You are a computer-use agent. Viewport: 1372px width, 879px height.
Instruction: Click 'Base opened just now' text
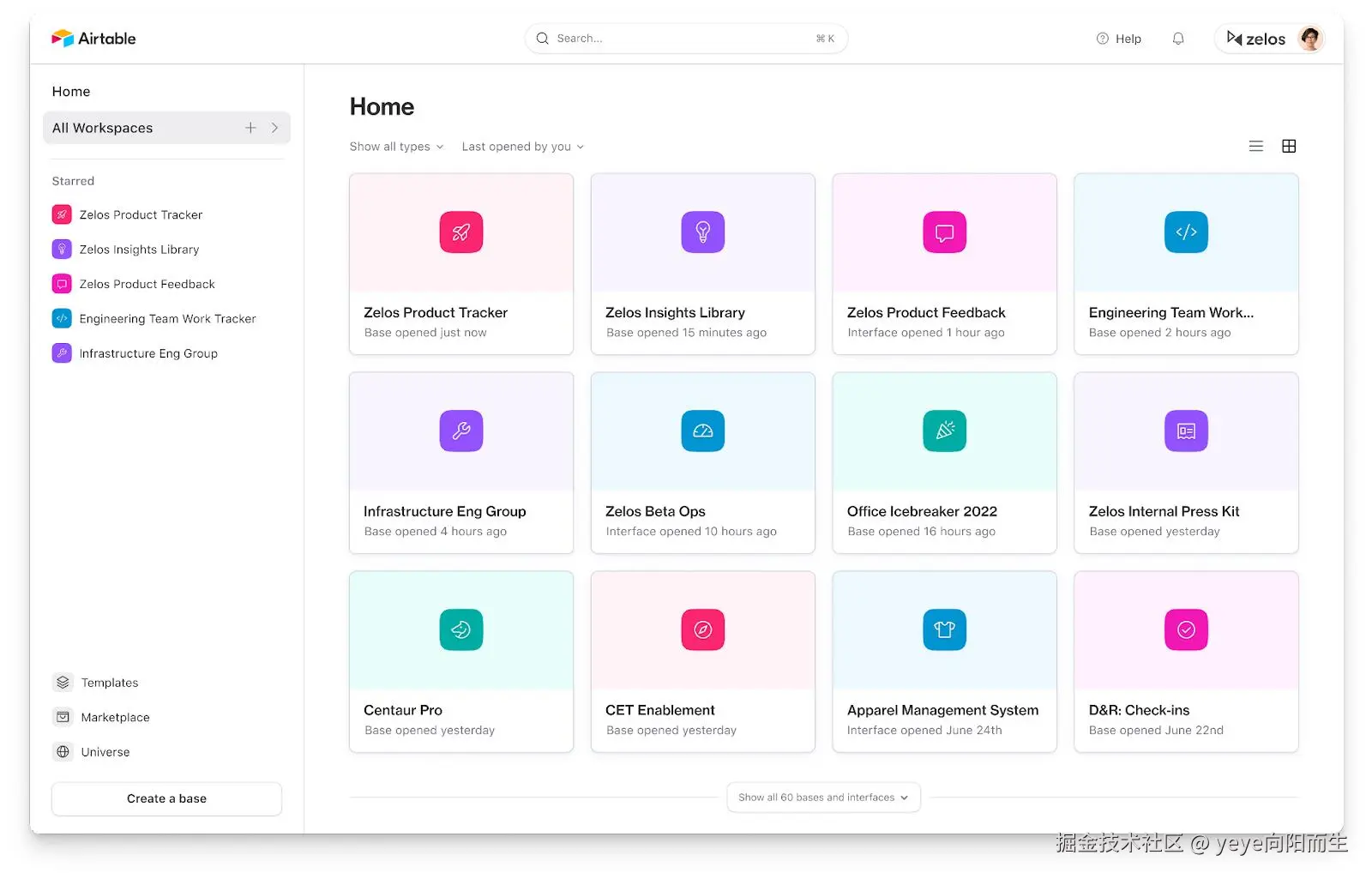tap(425, 333)
